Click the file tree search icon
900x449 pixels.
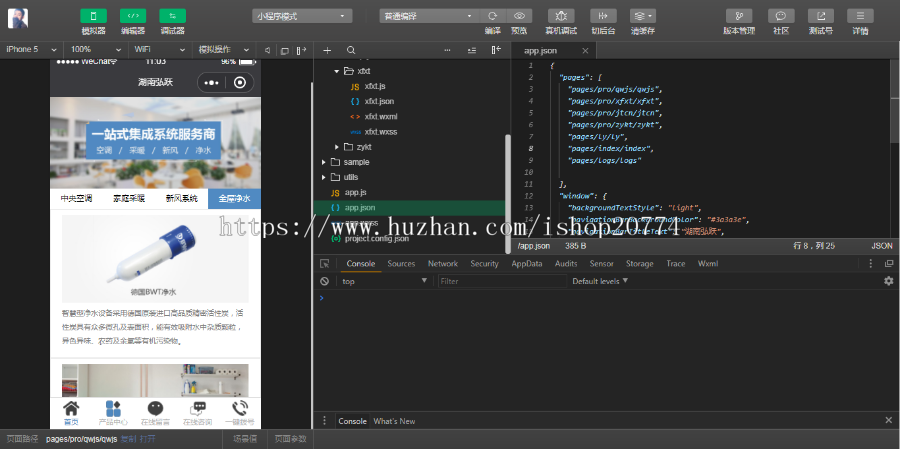(351, 51)
